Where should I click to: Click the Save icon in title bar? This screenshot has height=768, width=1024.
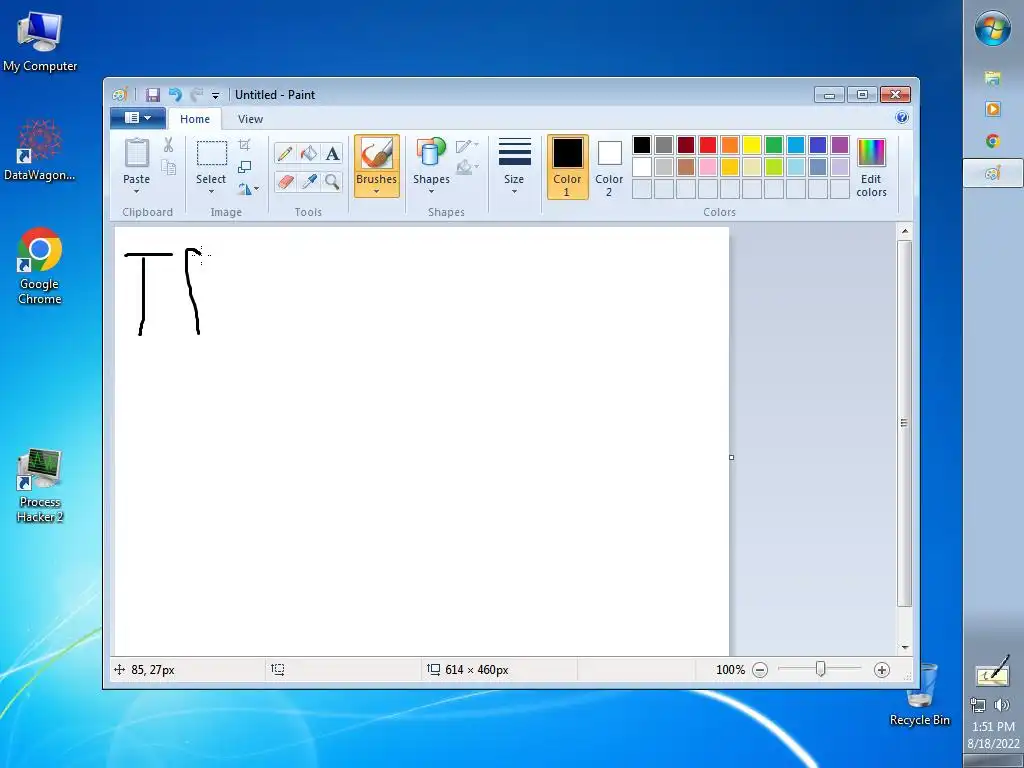(152, 95)
